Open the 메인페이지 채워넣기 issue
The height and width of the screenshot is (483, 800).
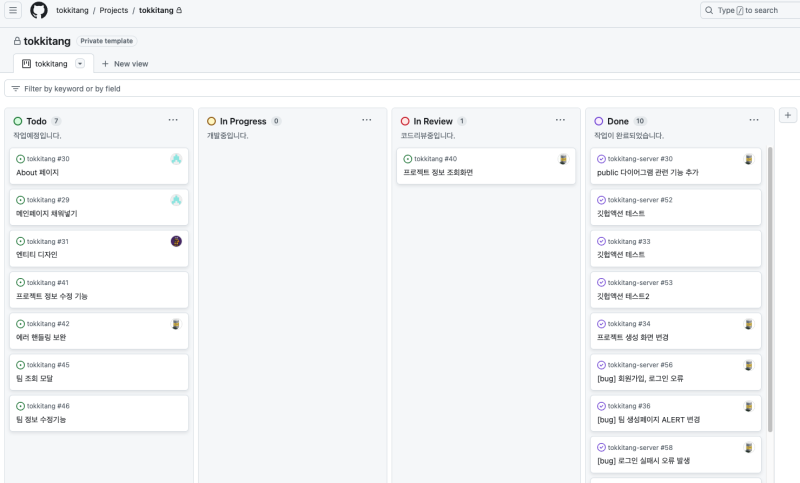[47, 213]
